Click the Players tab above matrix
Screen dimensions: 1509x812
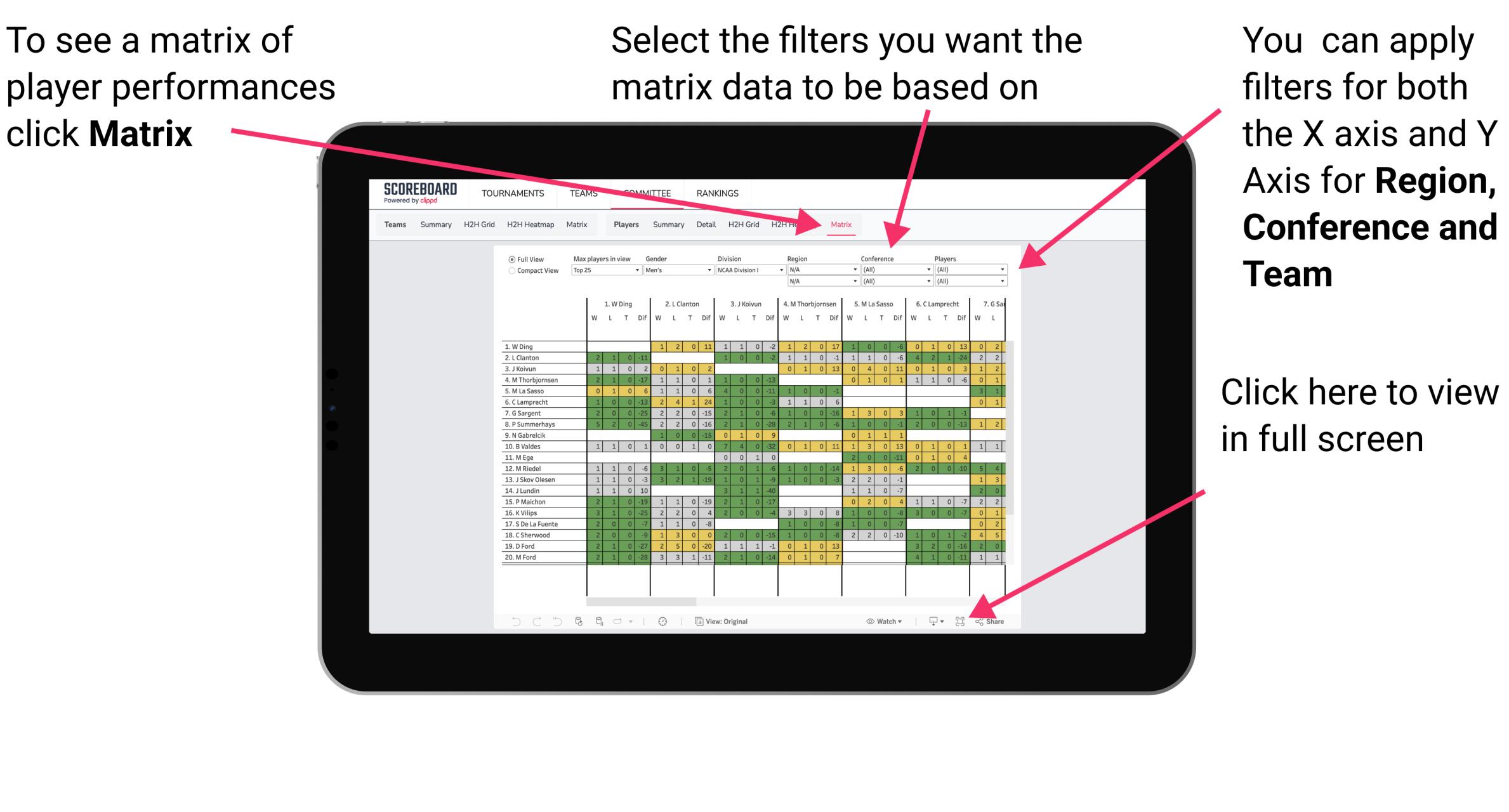pyautogui.click(x=628, y=225)
